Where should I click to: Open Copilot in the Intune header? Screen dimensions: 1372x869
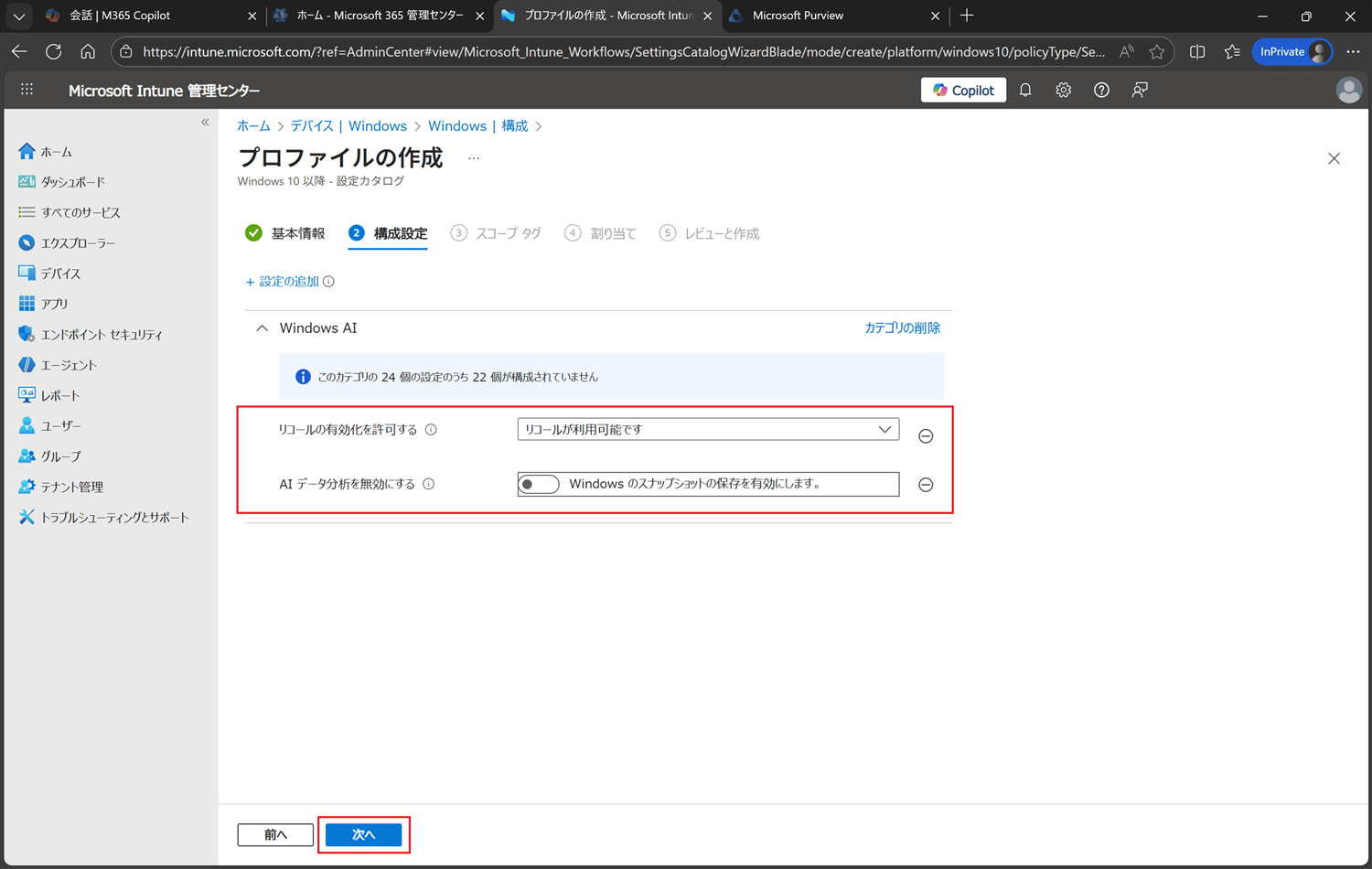pos(963,90)
